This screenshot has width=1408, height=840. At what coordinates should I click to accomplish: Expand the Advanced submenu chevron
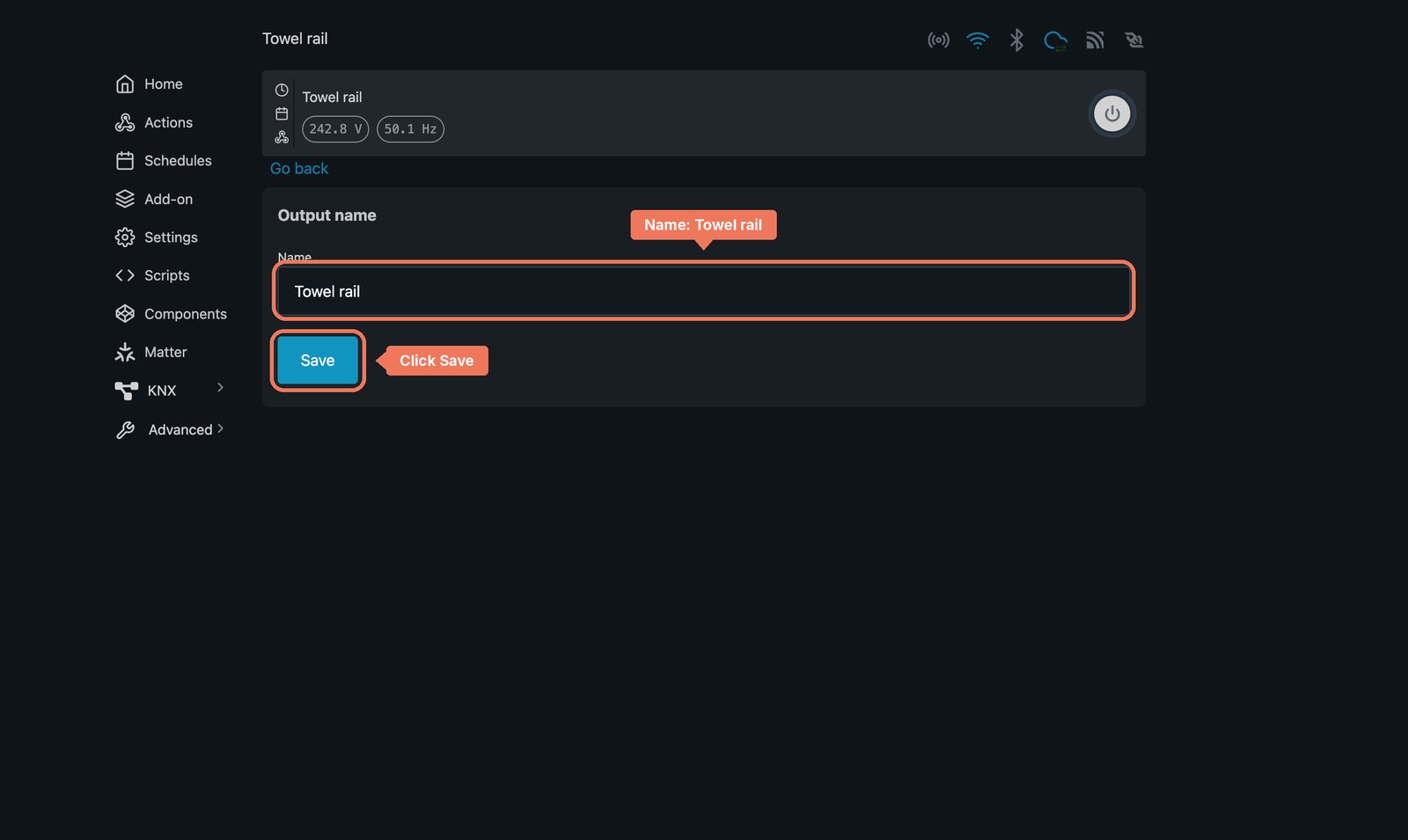tap(220, 428)
